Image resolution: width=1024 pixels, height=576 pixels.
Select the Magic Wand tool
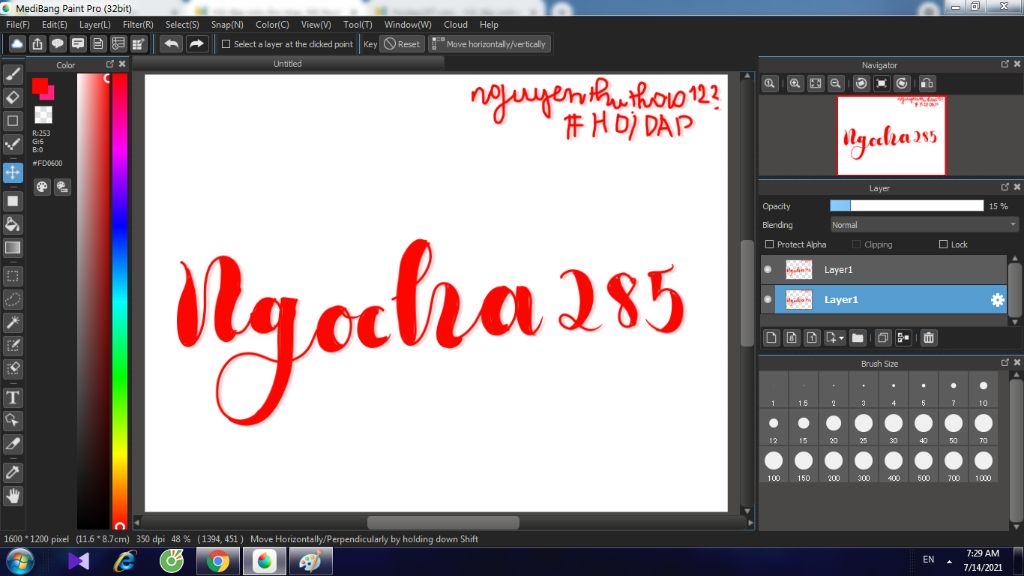12,322
